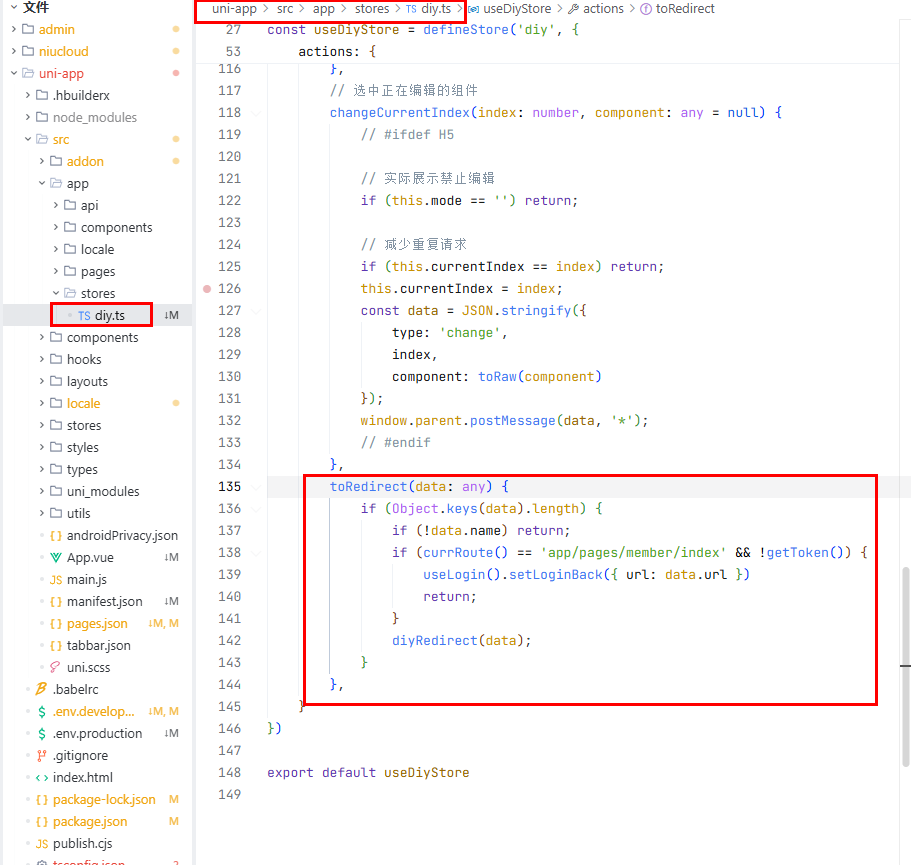Click the dollar icon beside .env.production
The width and height of the screenshot is (911, 865).
click(x=41, y=733)
